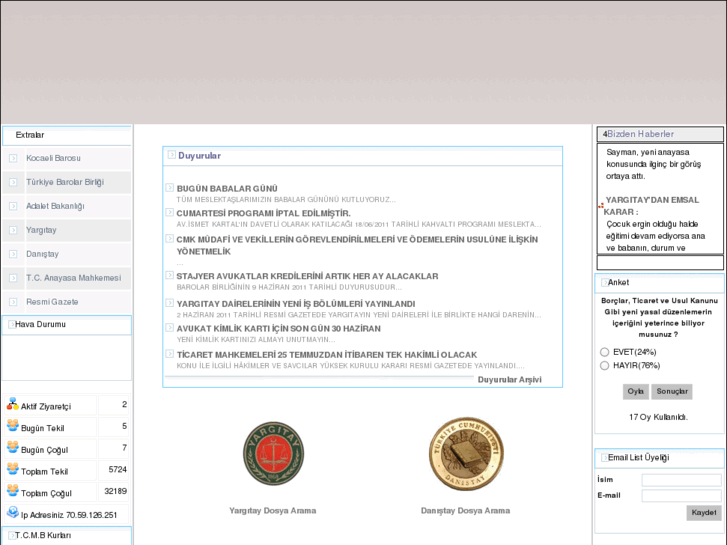The height and width of the screenshot is (545, 727).
Task: Click the İsim input field
Action: 681,480
